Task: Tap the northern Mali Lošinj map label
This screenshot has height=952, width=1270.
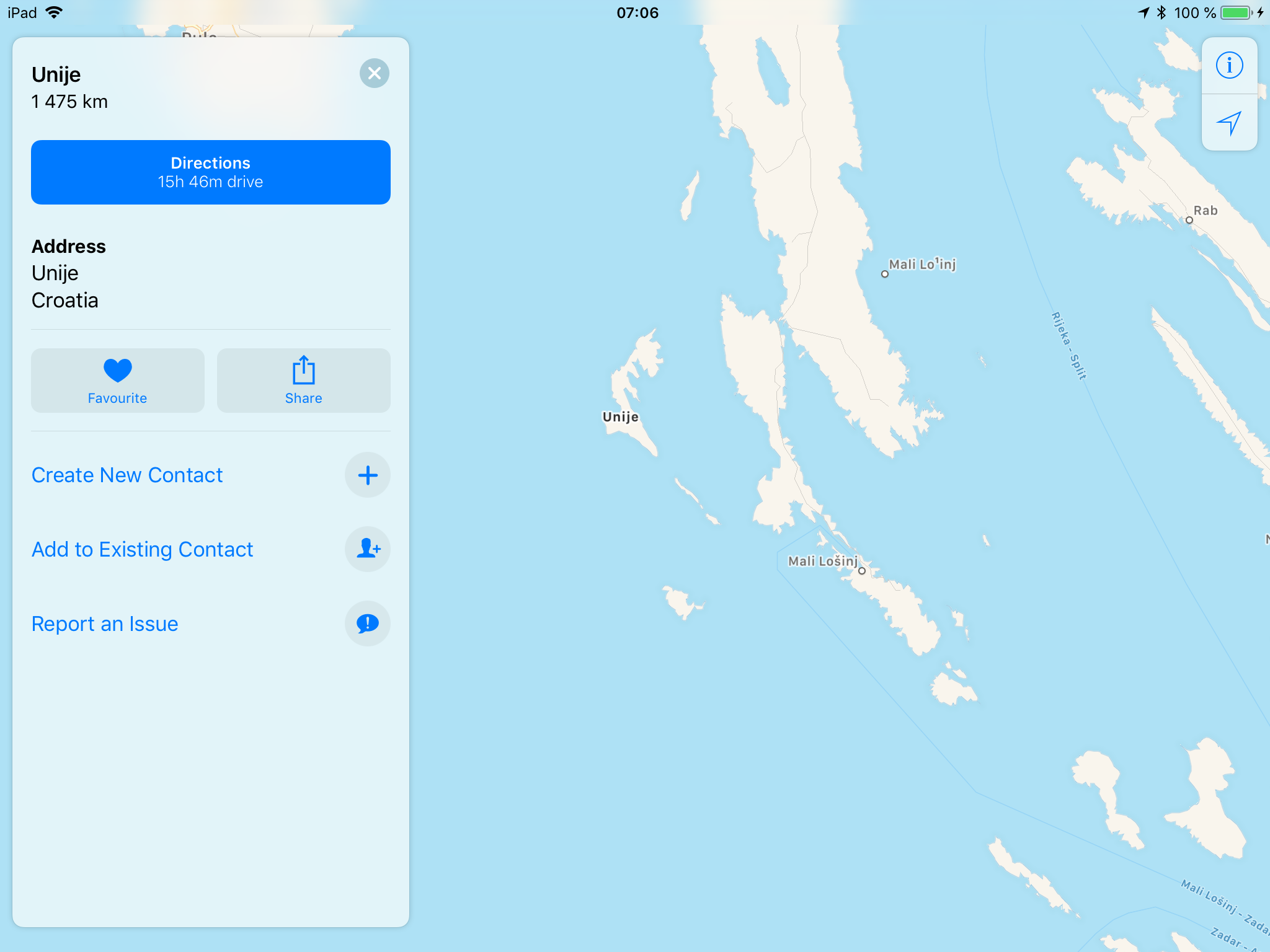Action: click(922, 265)
